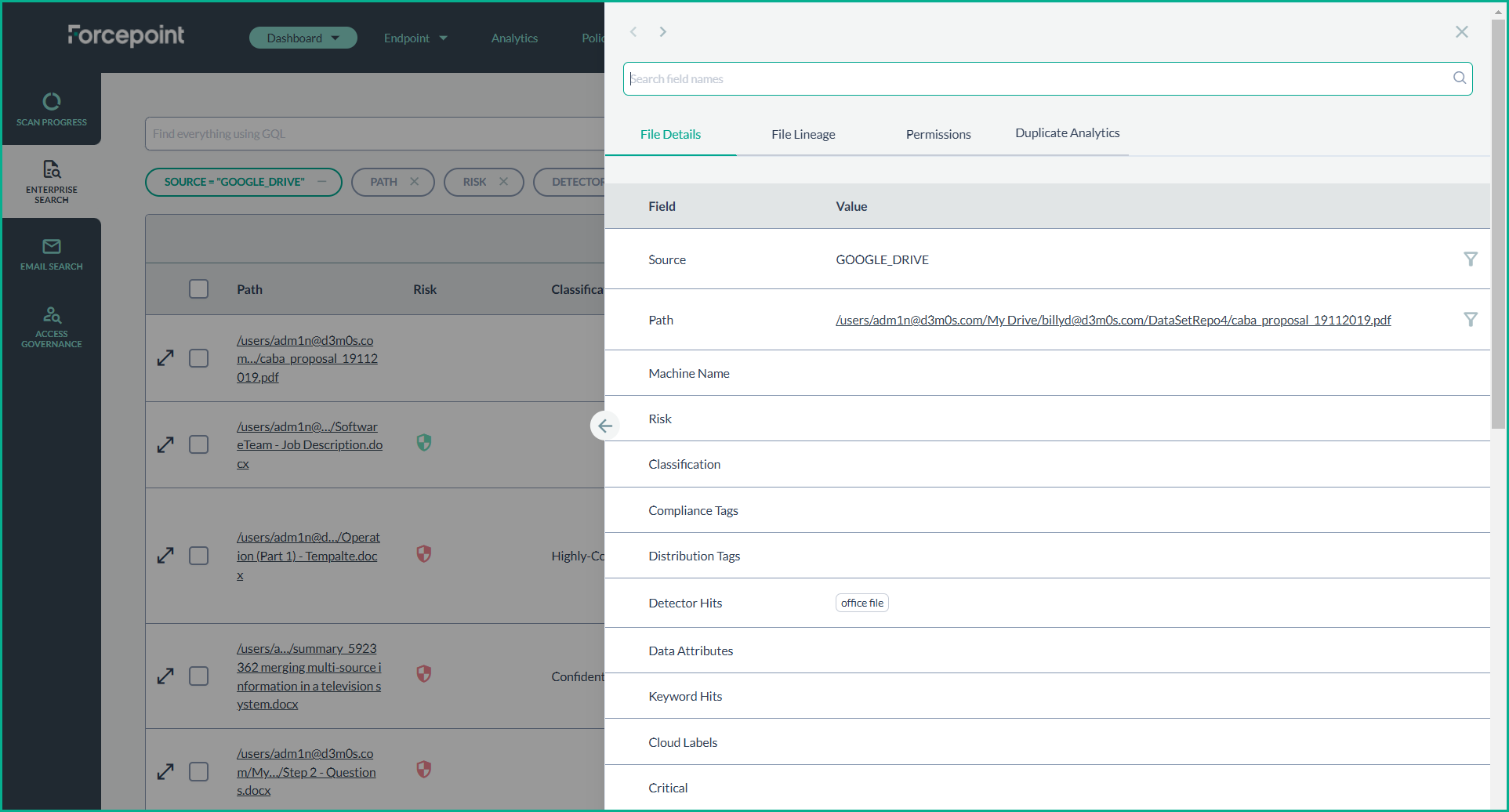The height and width of the screenshot is (812, 1509).
Task: Open Access Governance in the sidebar
Action: point(52,326)
